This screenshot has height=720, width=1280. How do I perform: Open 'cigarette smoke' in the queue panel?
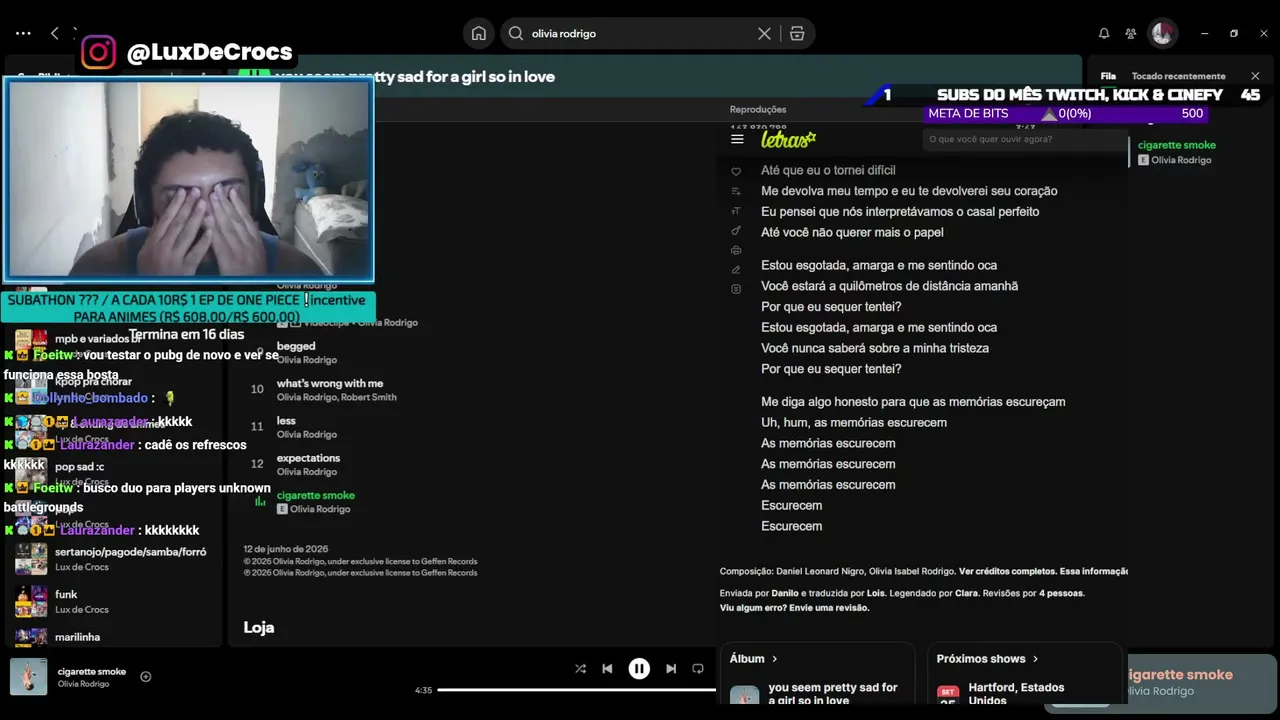tap(1177, 145)
